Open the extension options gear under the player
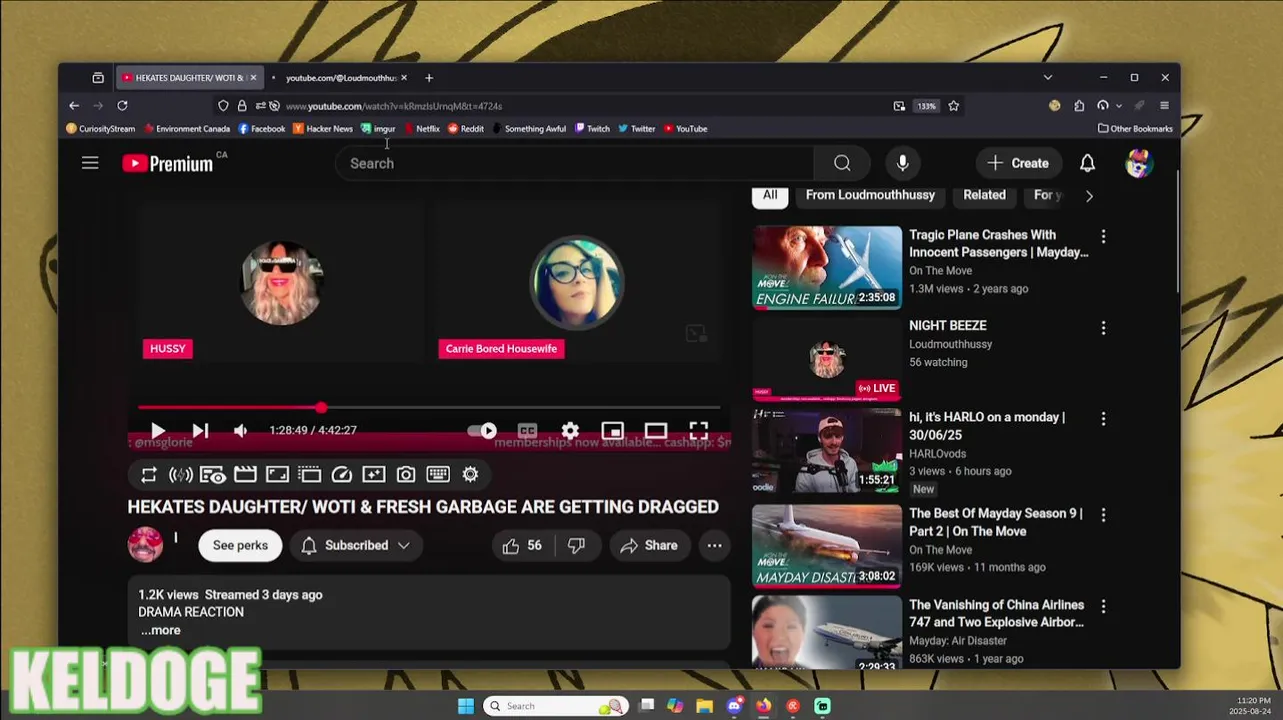The width and height of the screenshot is (1283, 720). pos(470,475)
